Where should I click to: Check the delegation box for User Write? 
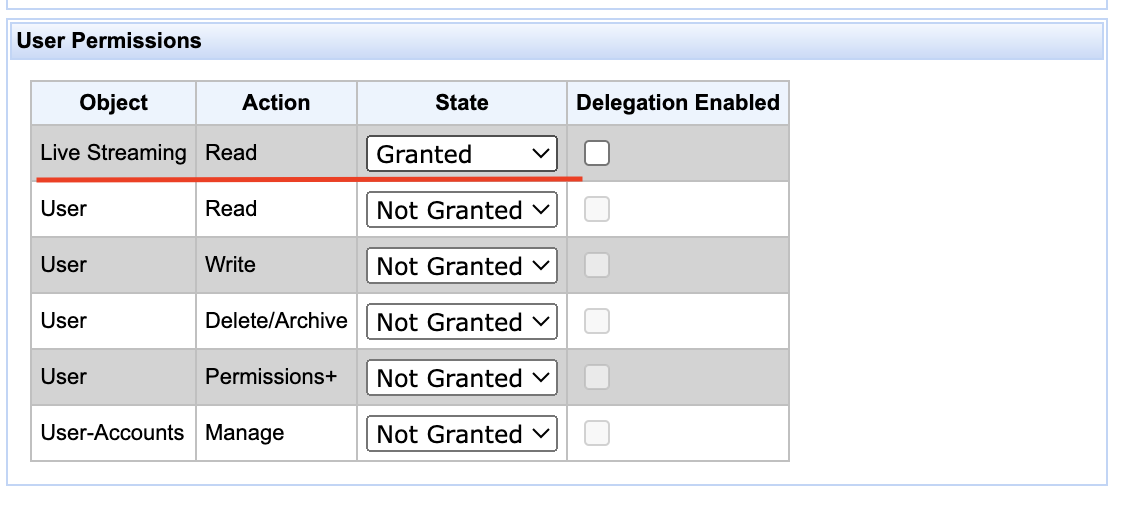coord(597,265)
